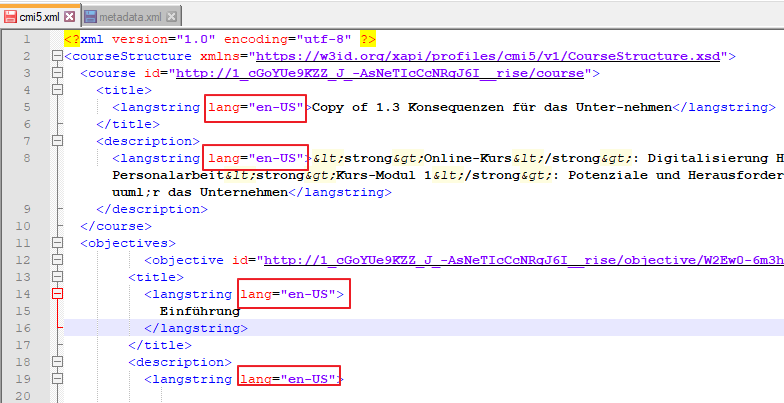Click the red unsaved disk icon on cmi5.xml tab
Image resolution: width=784 pixels, height=403 pixels.
pyautogui.click(x=10, y=16)
